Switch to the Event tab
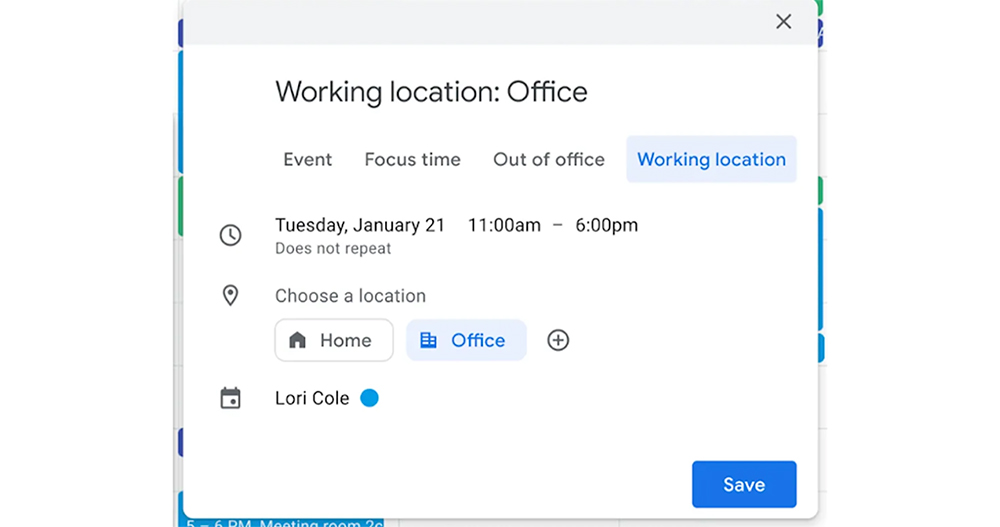Screen dimensions: 1000x527 tap(307, 160)
